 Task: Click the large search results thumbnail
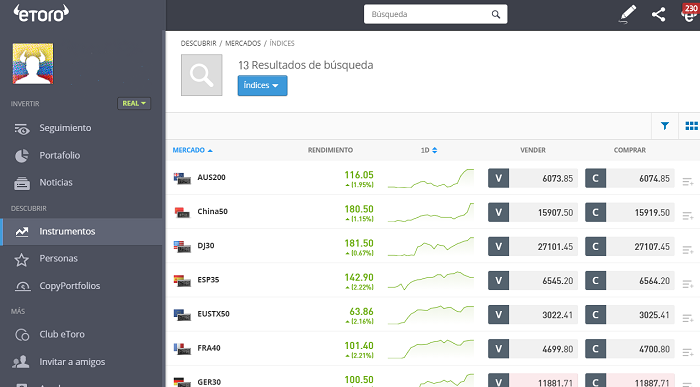pyautogui.click(x=201, y=75)
